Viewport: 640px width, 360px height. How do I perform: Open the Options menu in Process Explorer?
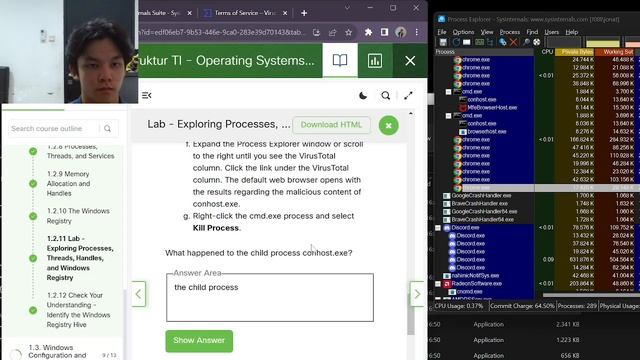pos(463,32)
